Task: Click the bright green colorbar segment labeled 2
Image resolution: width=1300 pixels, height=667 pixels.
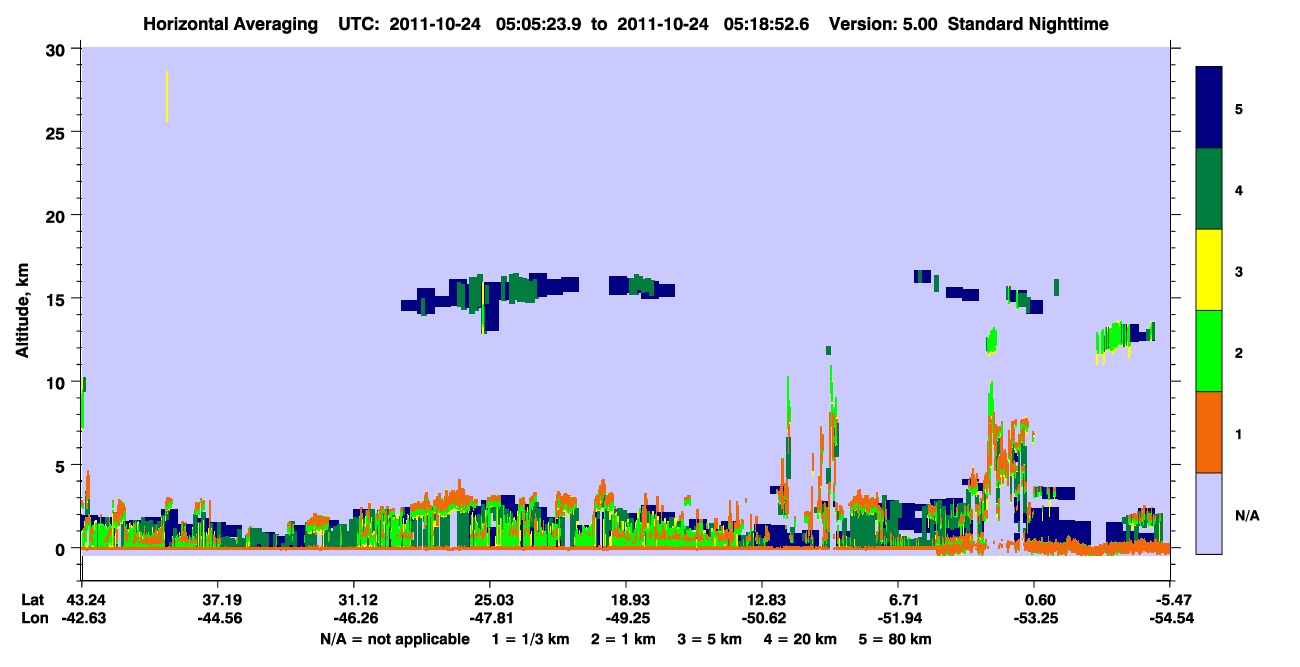Action: point(1209,351)
